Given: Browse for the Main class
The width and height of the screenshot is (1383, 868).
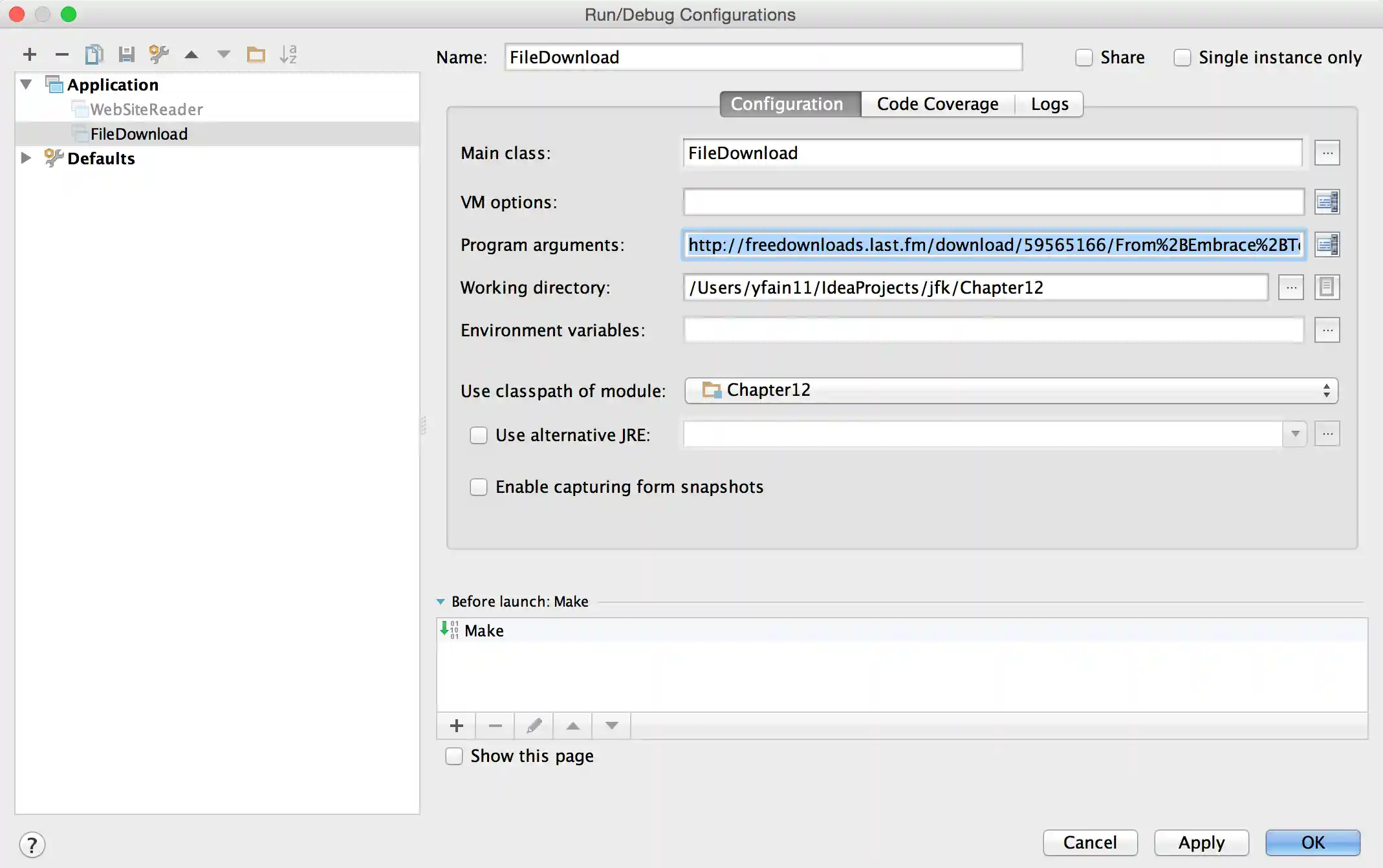Looking at the screenshot, I should [1327, 153].
